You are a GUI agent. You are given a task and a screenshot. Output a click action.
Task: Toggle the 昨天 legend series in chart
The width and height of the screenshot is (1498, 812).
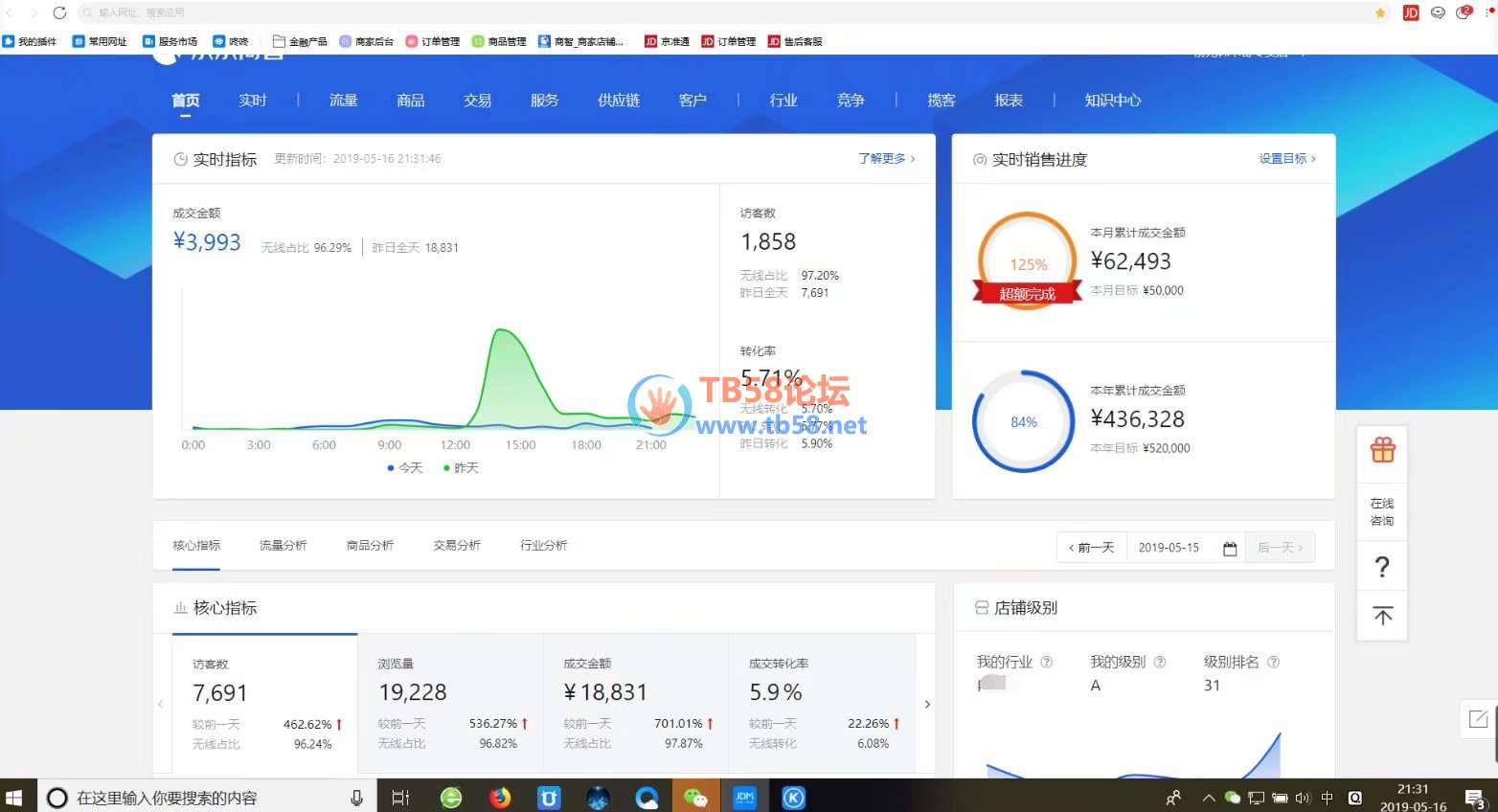click(x=461, y=468)
